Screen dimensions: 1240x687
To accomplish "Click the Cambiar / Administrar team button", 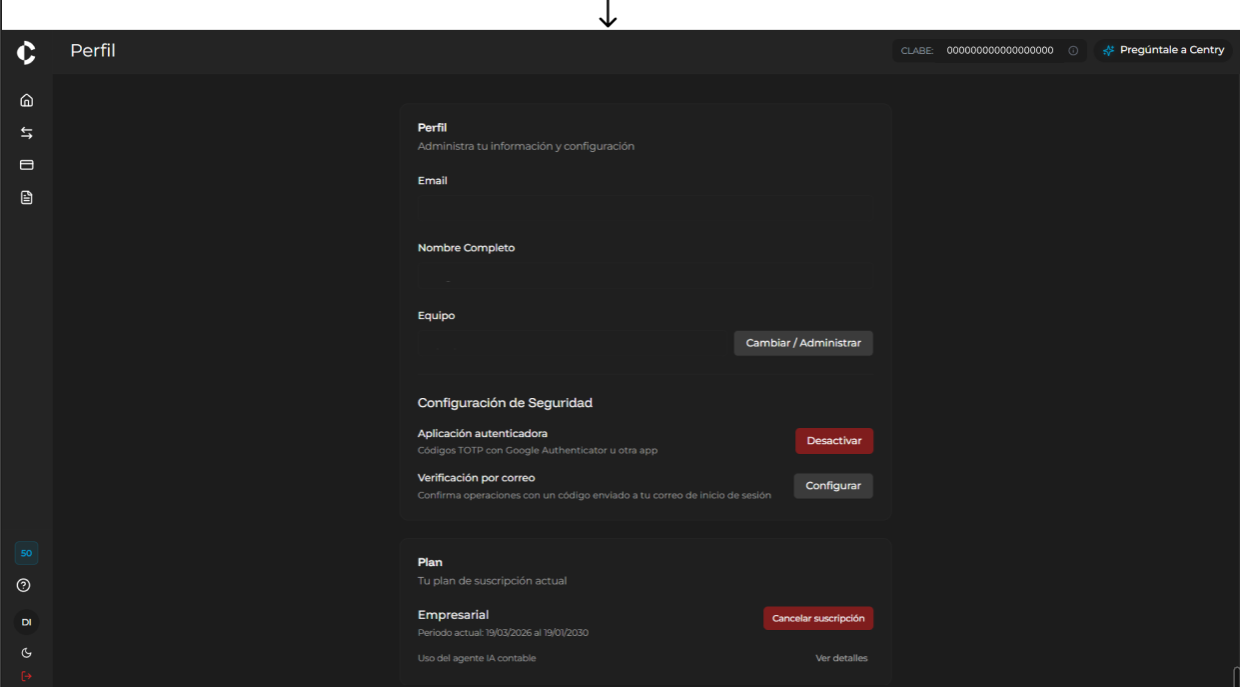I will pos(803,343).
